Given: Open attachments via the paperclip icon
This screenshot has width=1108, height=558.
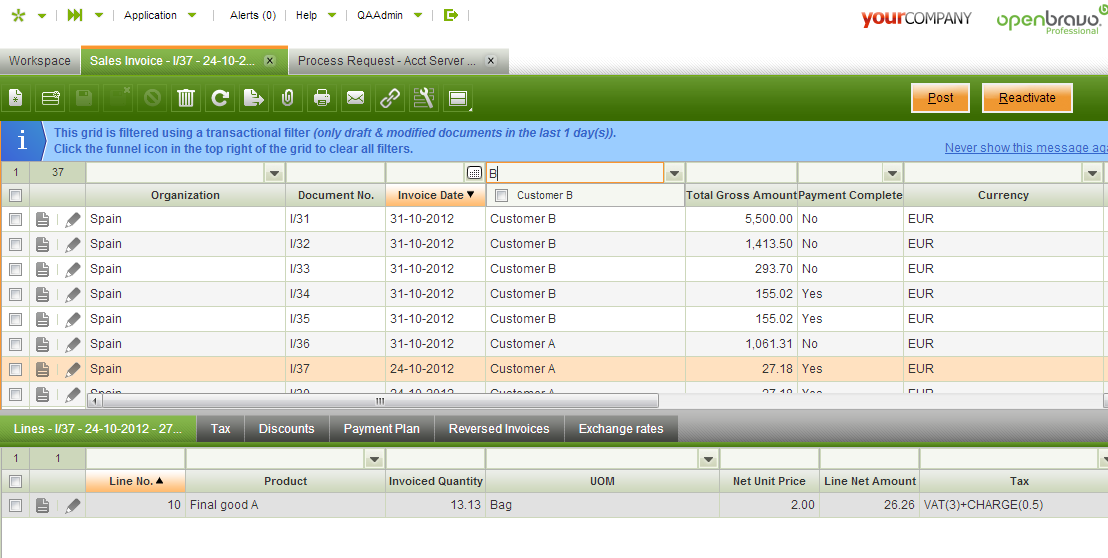Looking at the screenshot, I should click(287, 98).
